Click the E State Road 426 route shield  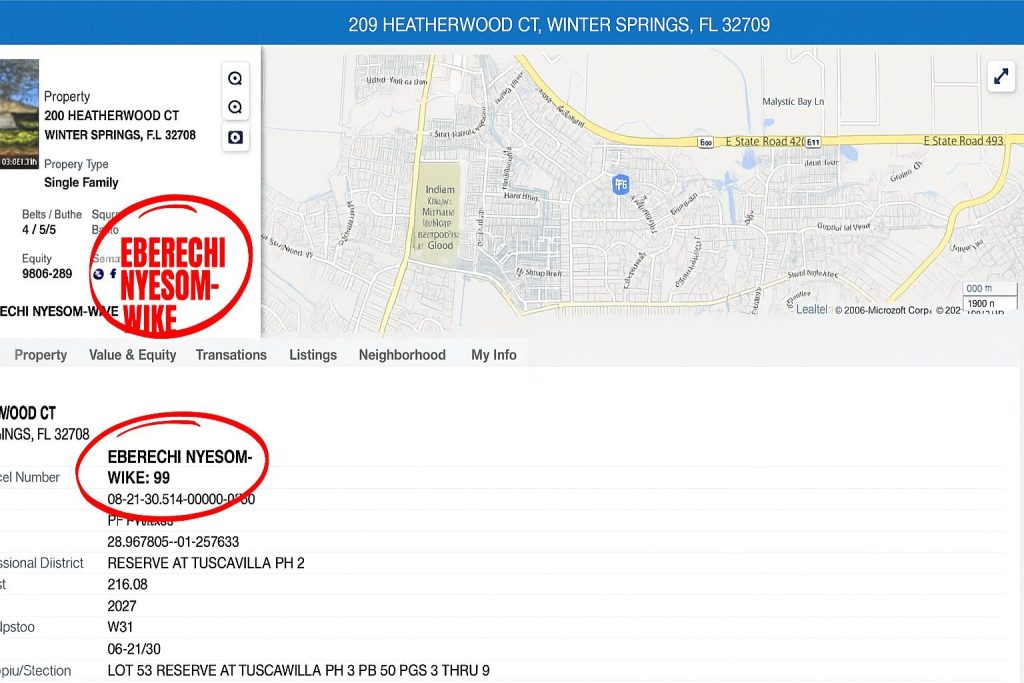812,142
